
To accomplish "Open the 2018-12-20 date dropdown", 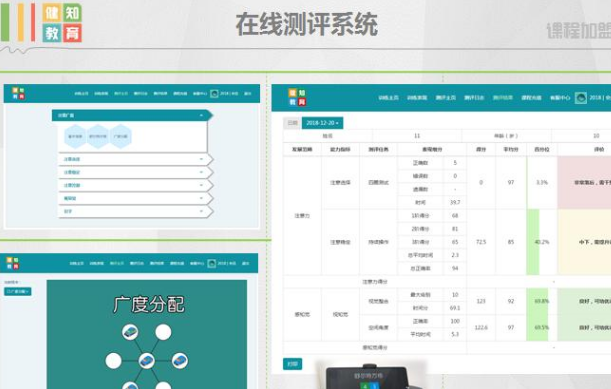I will [x=322, y=123].
